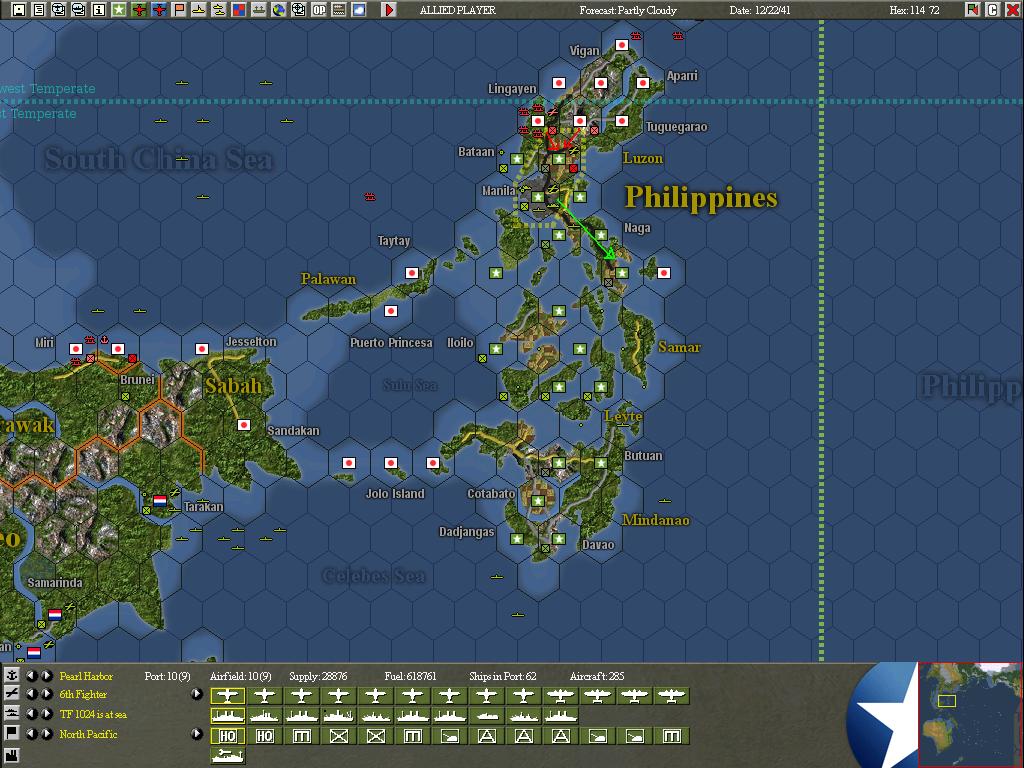Click 'Ships in Port: 62' text
1024x768 pixels.
(503, 676)
